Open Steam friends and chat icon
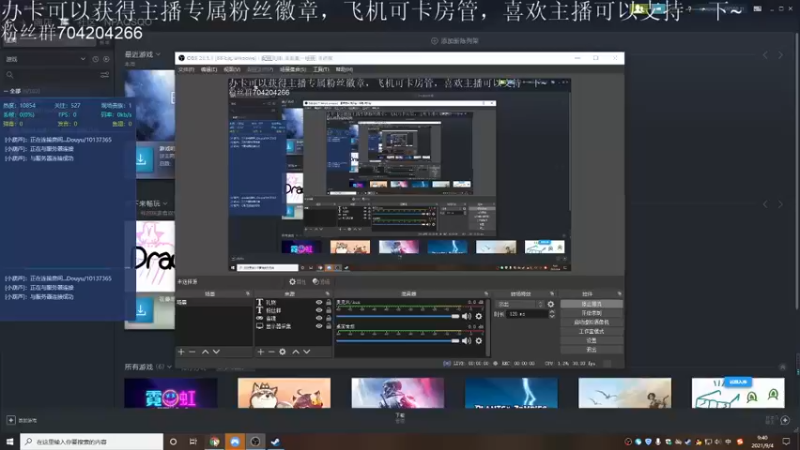This screenshot has height=450, width=800. pyautogui.click(x=785, y=420)
